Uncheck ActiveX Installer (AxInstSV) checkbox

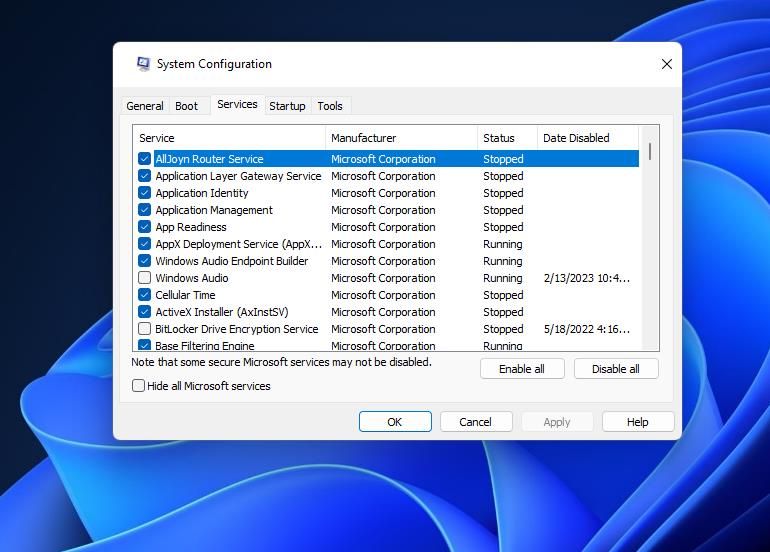pos(144,312)
